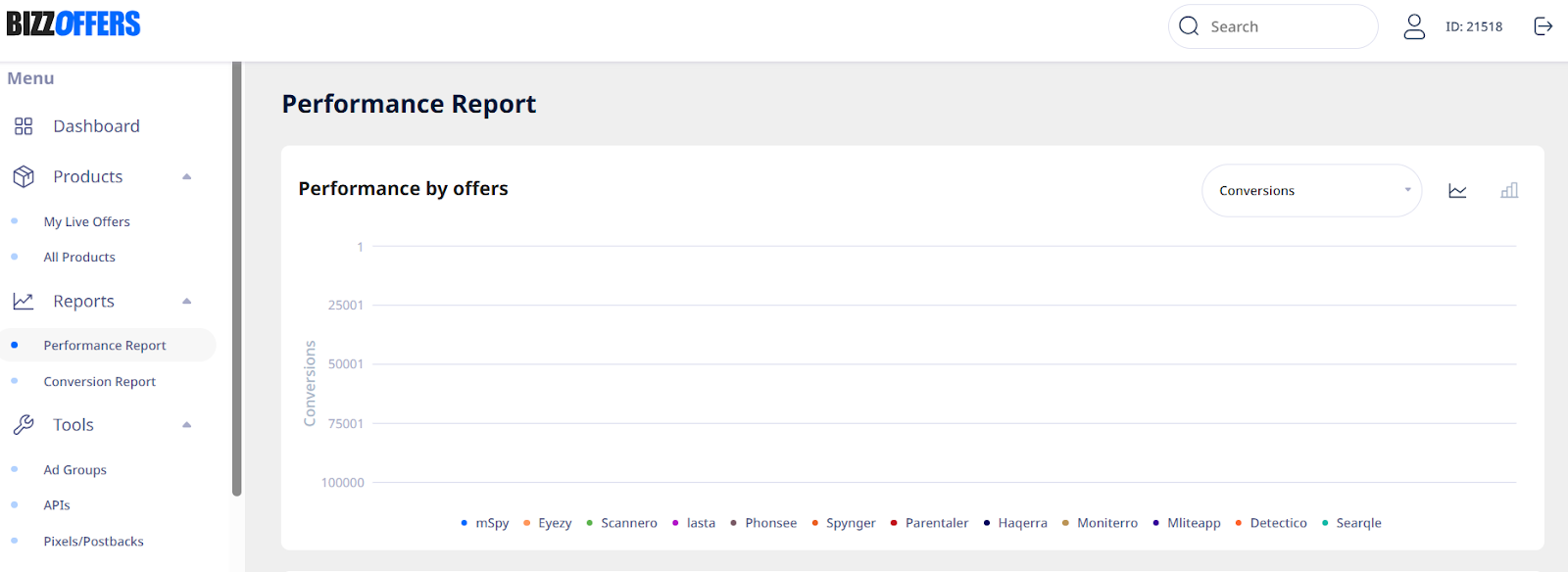Open Conversion Report from sidebar
This screenshot has width=1568, height=572.
99,382
